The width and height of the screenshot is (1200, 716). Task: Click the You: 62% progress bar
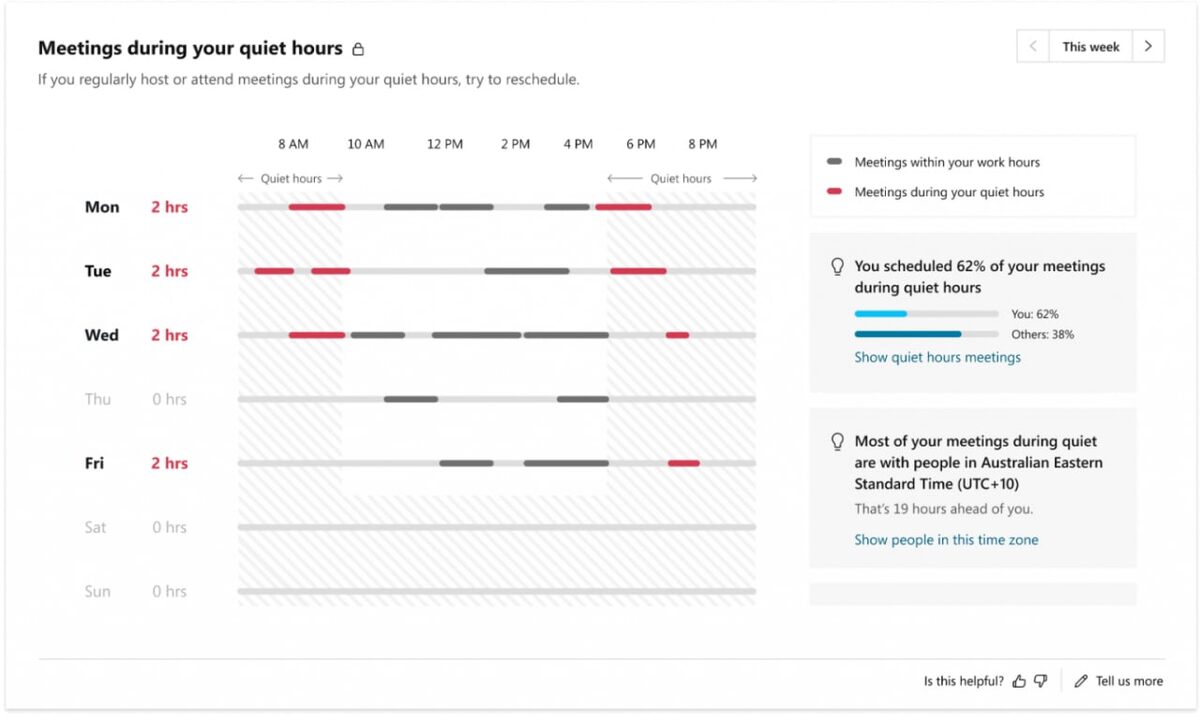coord(926,314)
